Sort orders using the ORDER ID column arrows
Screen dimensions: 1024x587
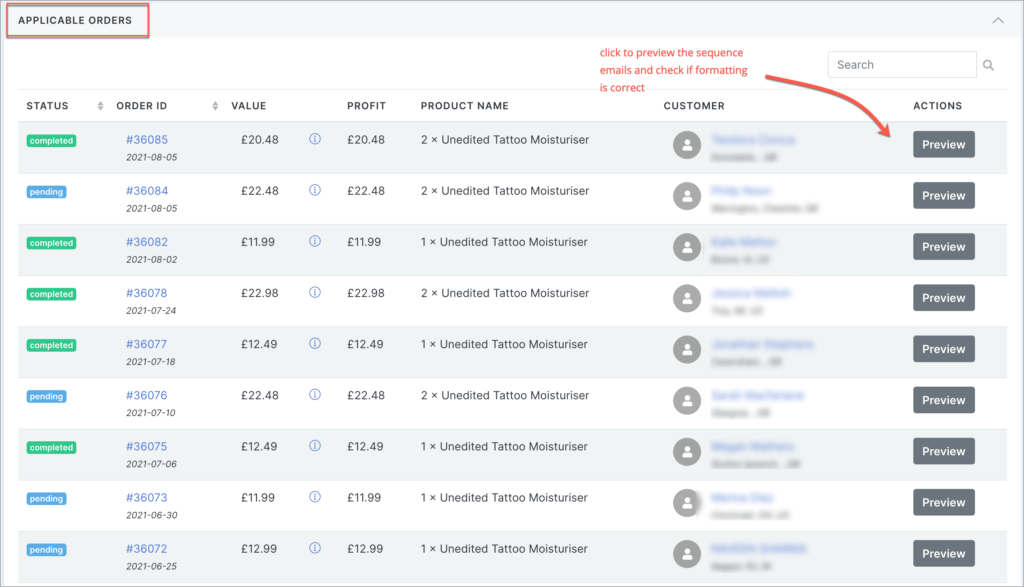214,105
